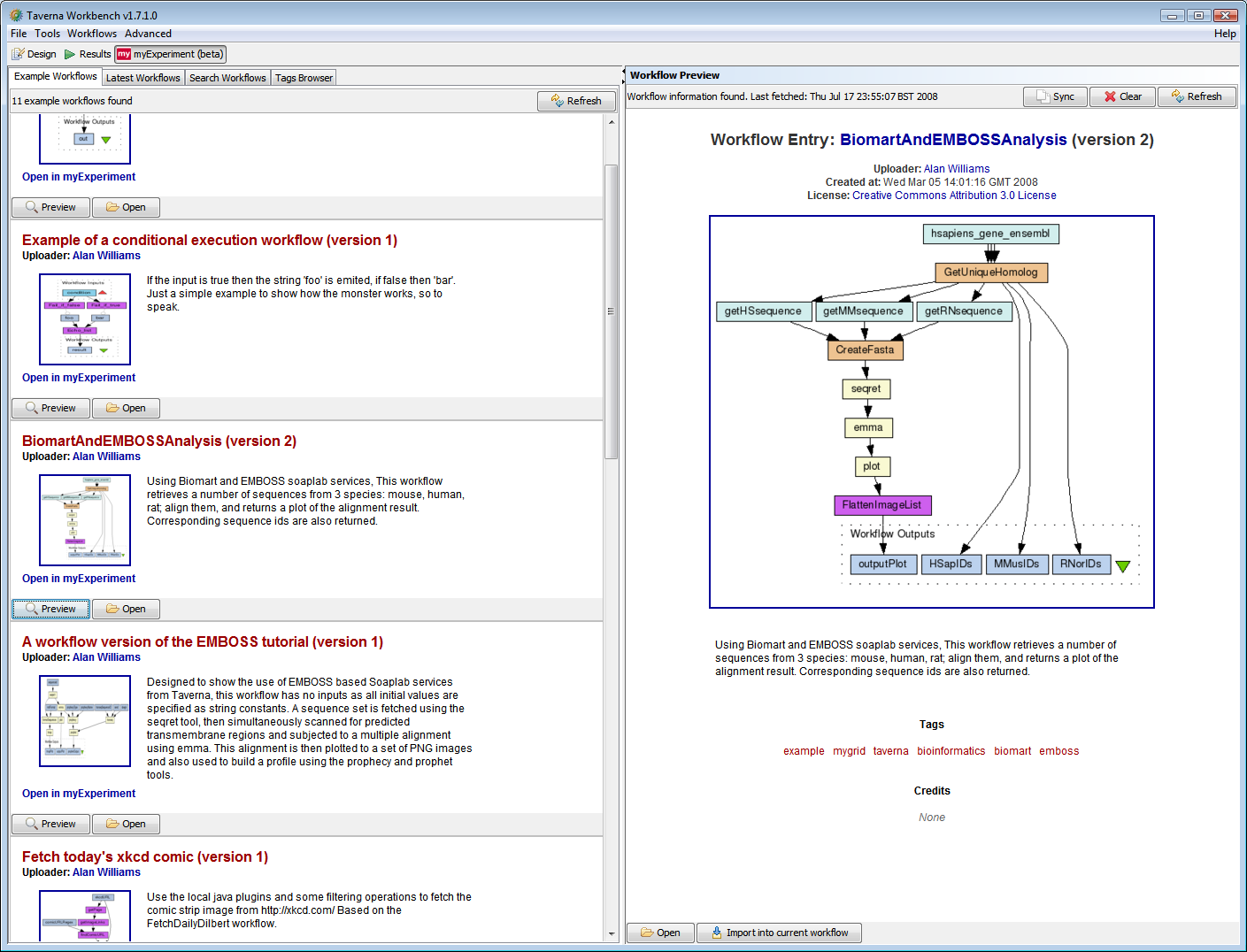Screen dimensions: 1247x952
Task: Click title 'A workflow version of the EMBOSS tutorial'
Action: [x=203, y=641]
